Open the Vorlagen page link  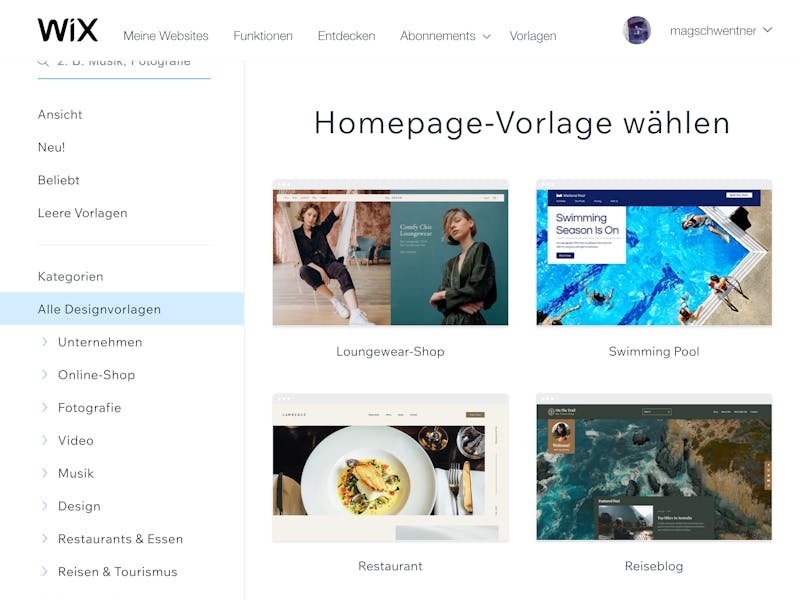click(x=533, y=36)
